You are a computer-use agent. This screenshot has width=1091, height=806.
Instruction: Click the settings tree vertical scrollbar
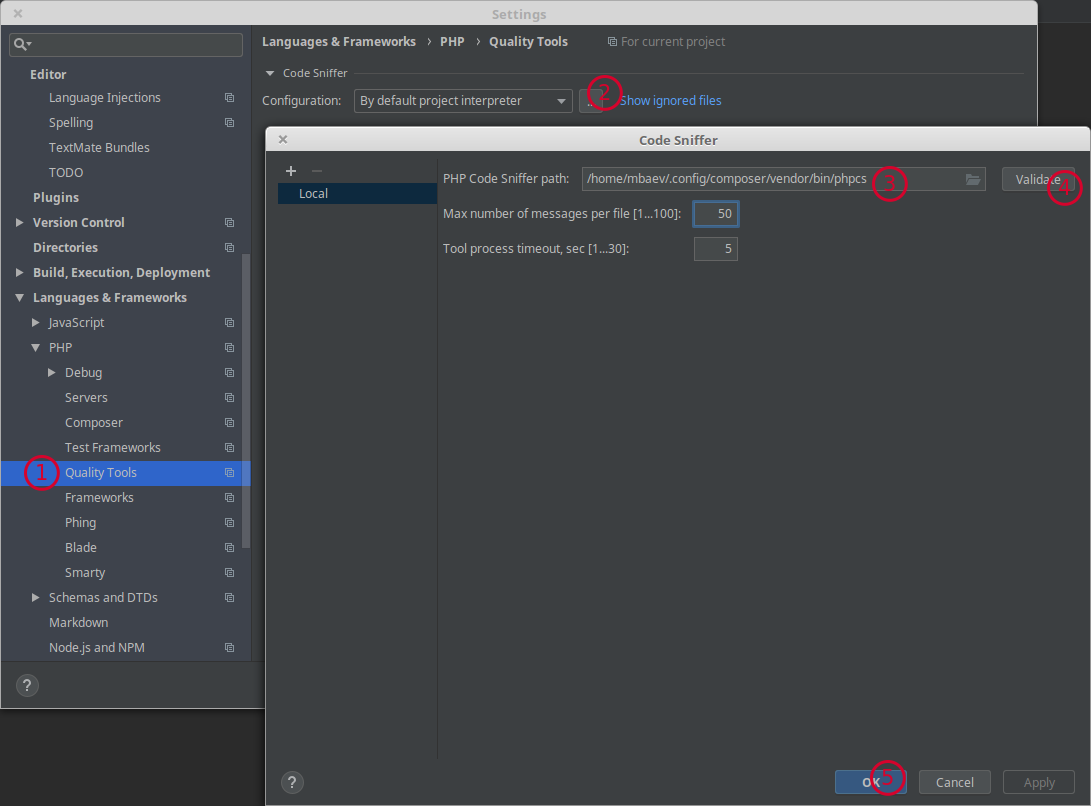pyautogui.click(x=246, y=402)
